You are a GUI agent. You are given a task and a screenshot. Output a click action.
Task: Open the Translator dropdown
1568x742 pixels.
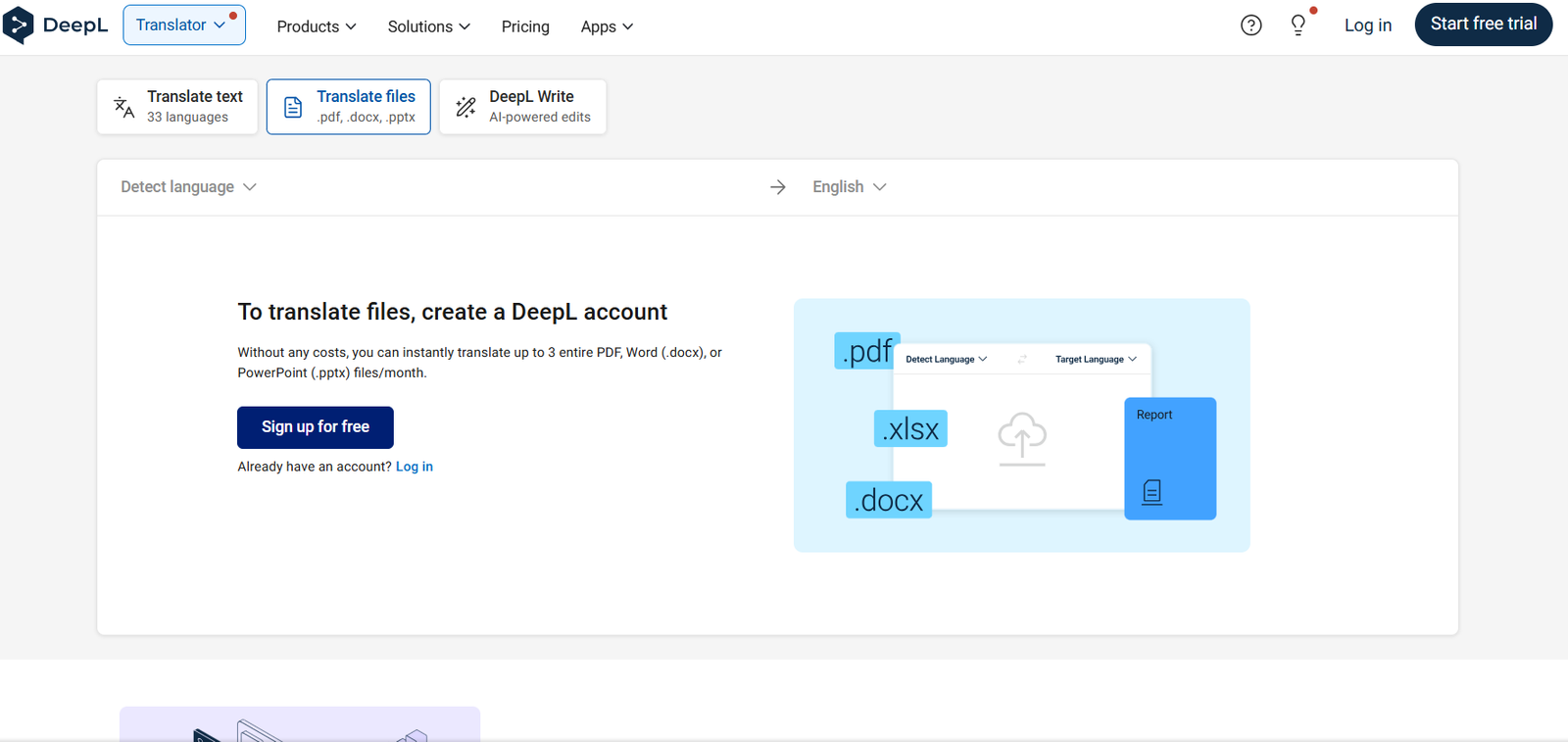(x=184, y=25)
